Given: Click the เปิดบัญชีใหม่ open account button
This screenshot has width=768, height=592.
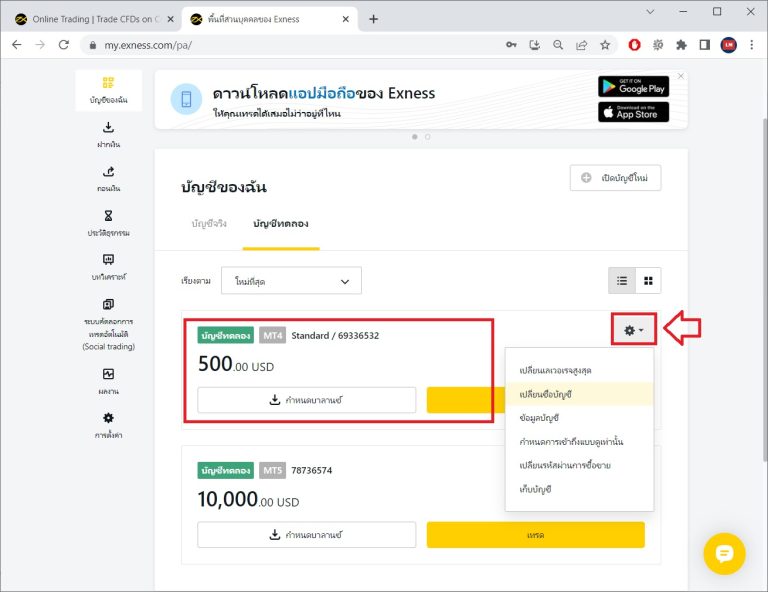Looking at the screenshot, I should 616,178.
